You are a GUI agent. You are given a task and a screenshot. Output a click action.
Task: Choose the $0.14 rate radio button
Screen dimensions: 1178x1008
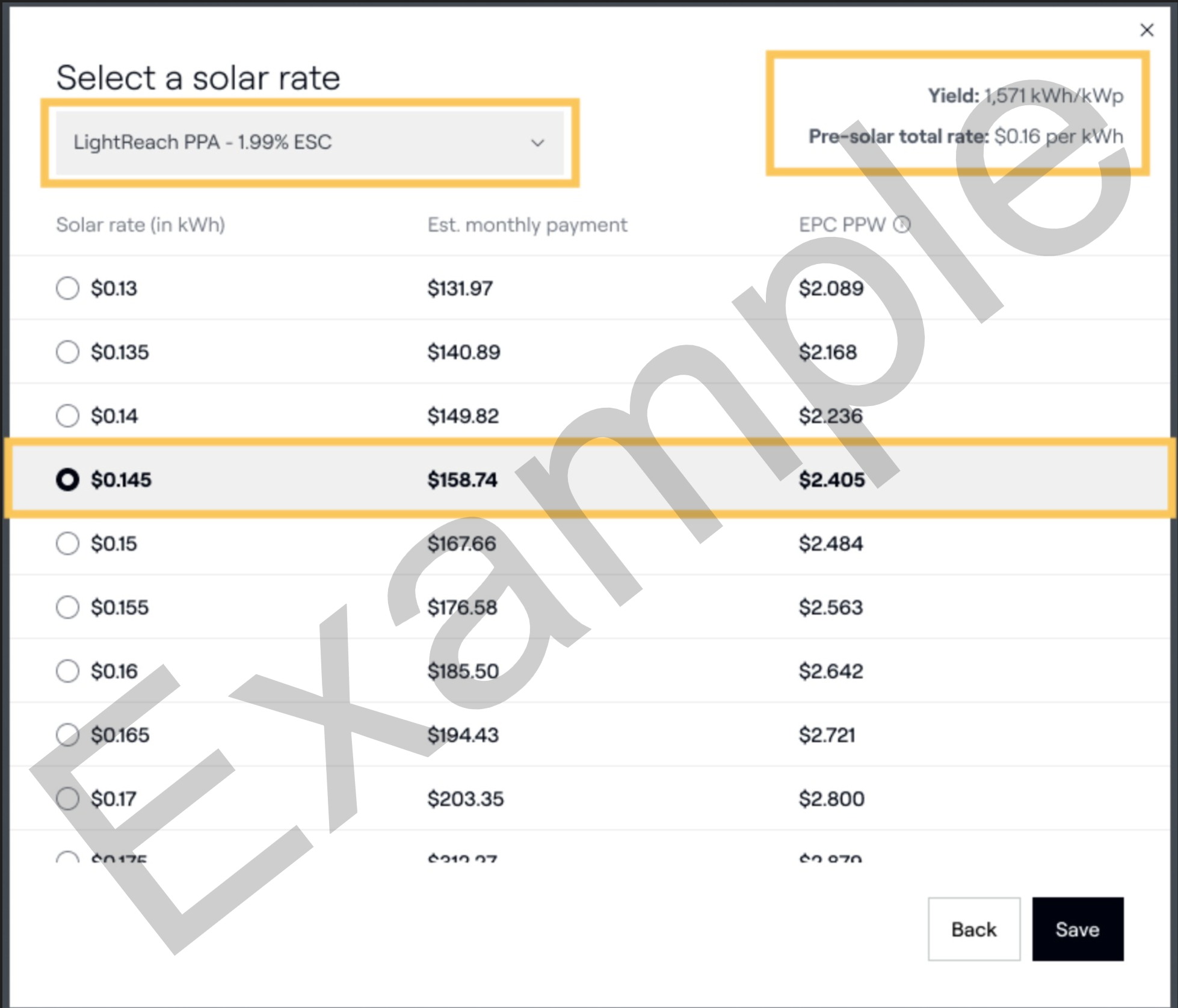click(x=67, y=416)
